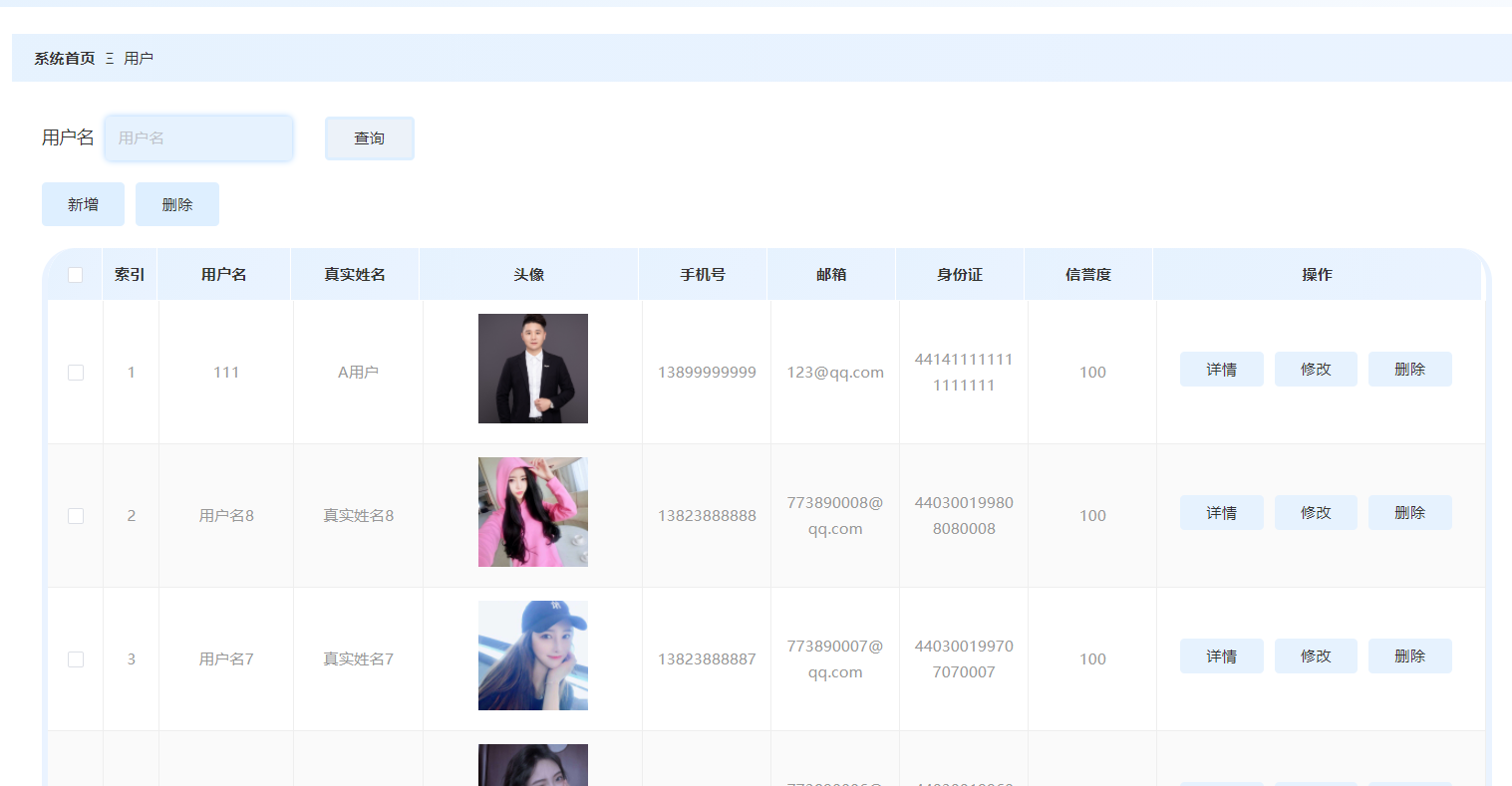The image size is (1512, 786).
Task: Click phone number 13823888888
Action: 707,516
